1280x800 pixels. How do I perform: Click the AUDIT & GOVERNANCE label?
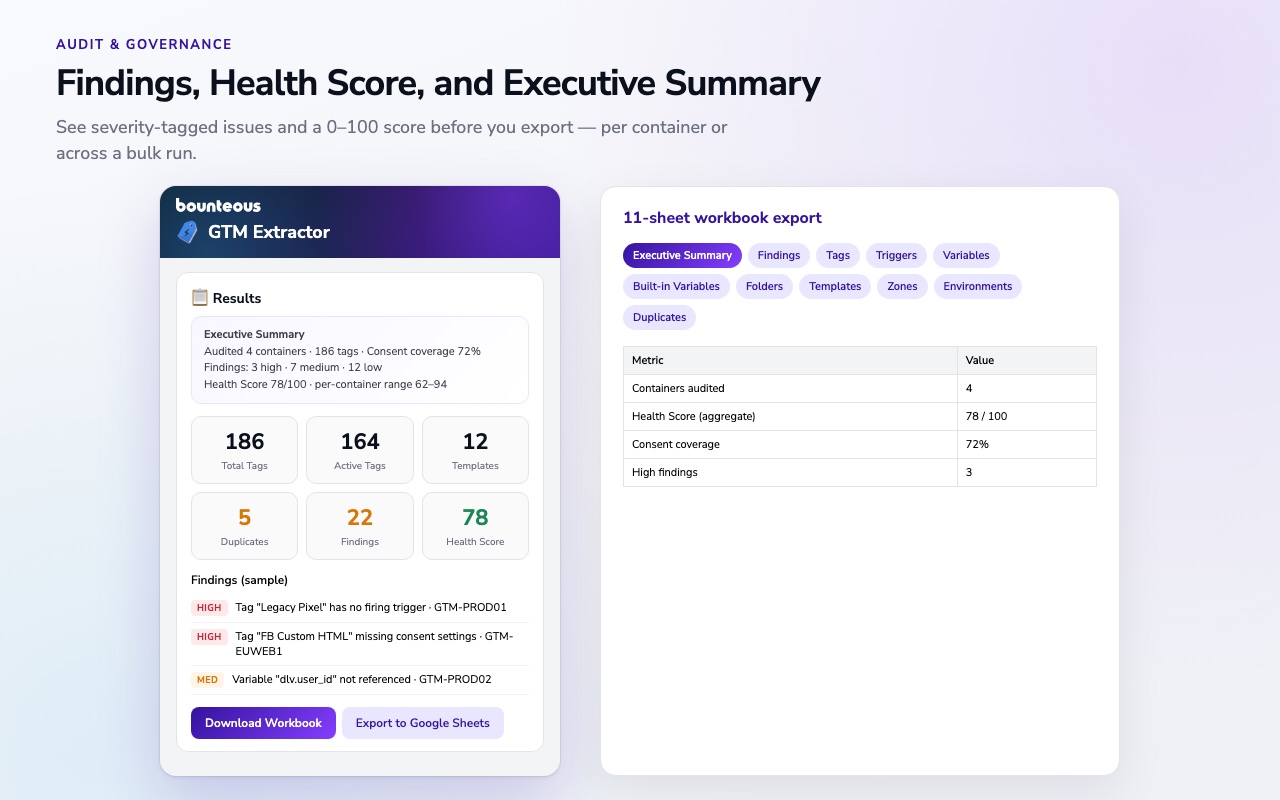(144, 44)
